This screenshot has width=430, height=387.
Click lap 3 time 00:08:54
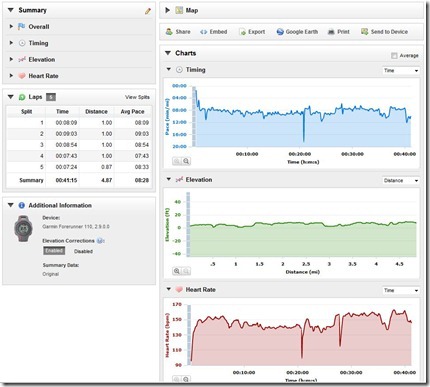66,145
